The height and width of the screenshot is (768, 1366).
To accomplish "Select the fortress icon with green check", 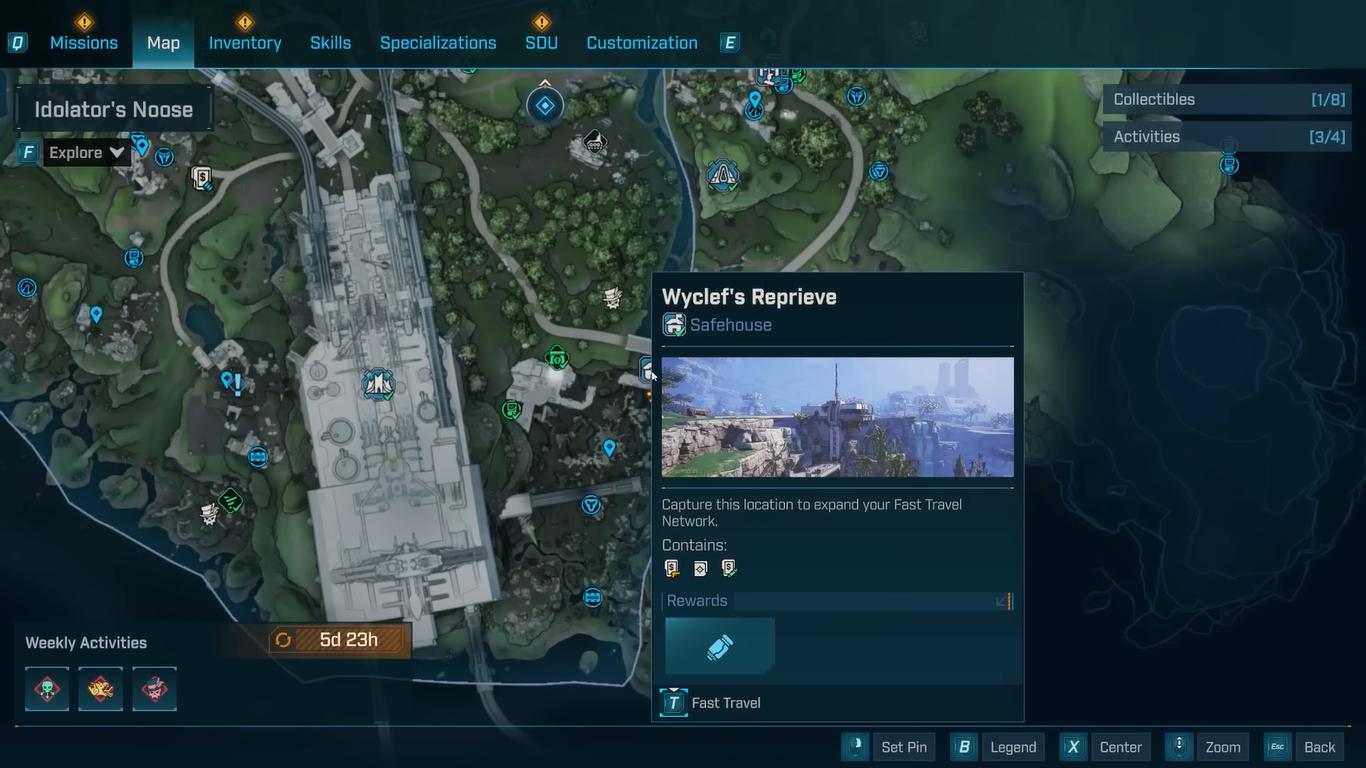I will click(378, 384).
